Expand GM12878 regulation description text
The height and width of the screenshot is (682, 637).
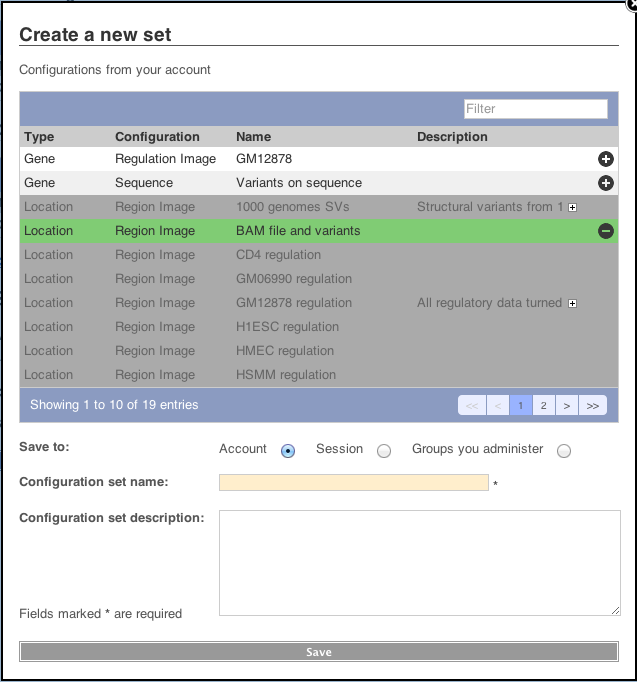click(x=572, y=303)
